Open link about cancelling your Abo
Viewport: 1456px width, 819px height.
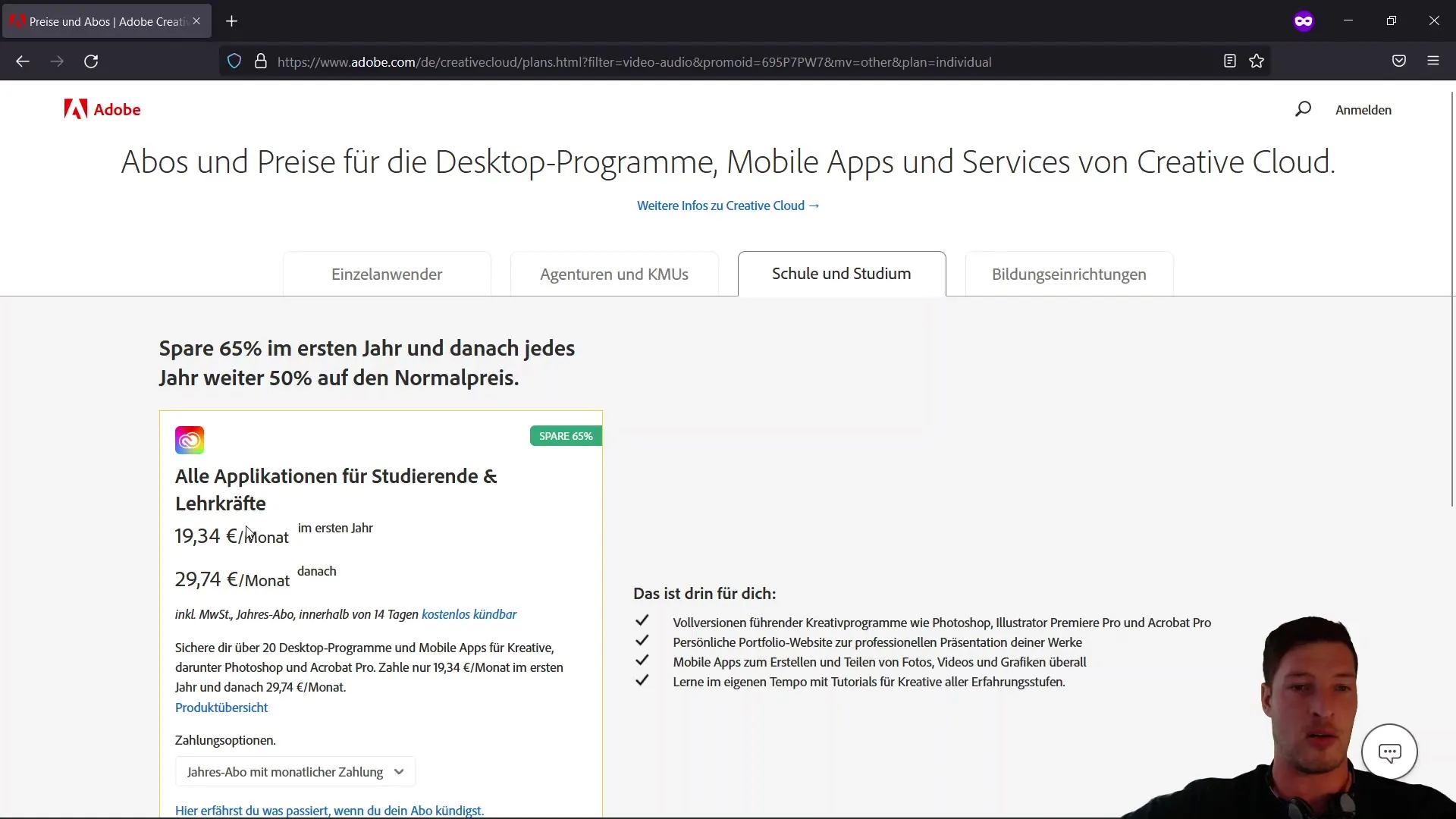[x=329, y=811]
